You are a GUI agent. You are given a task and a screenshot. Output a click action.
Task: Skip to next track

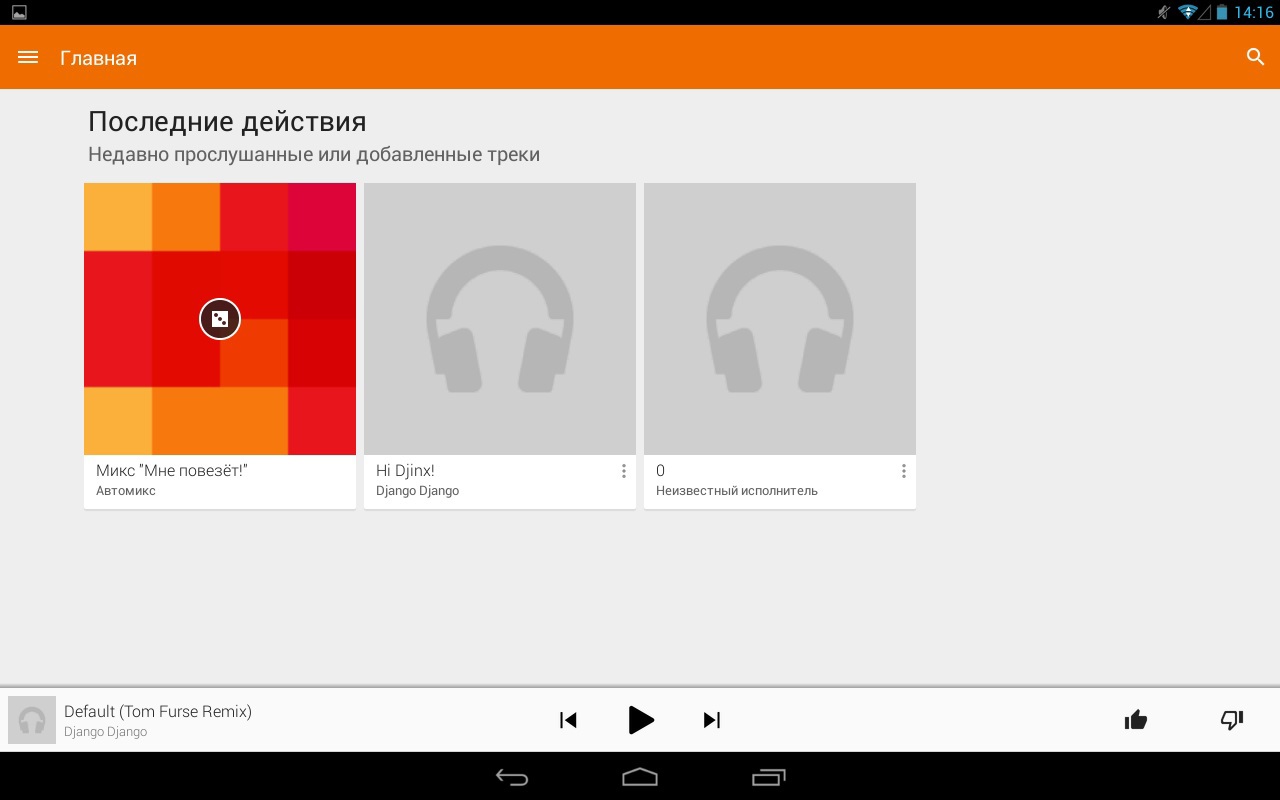(712, 720)
